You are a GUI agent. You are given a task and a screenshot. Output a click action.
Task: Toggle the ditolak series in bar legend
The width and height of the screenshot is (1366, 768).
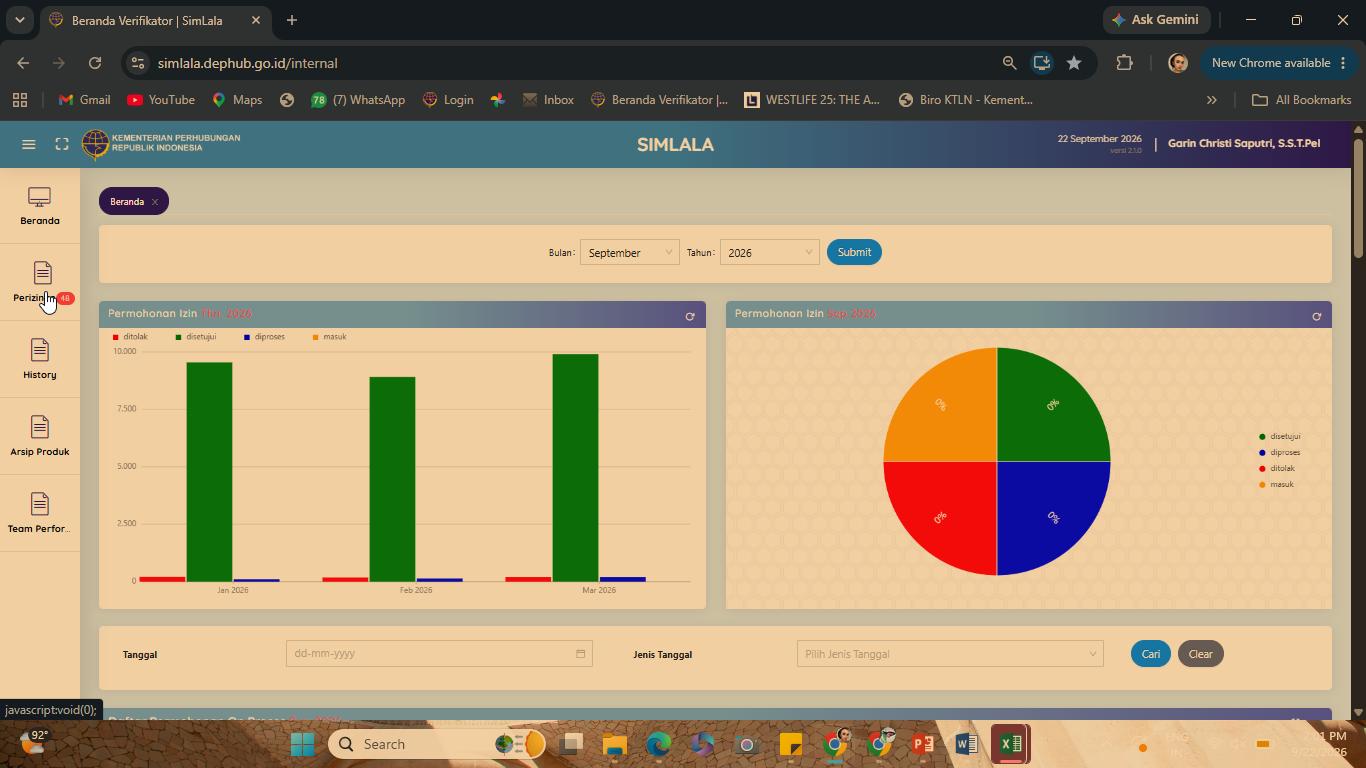point(130,337)
